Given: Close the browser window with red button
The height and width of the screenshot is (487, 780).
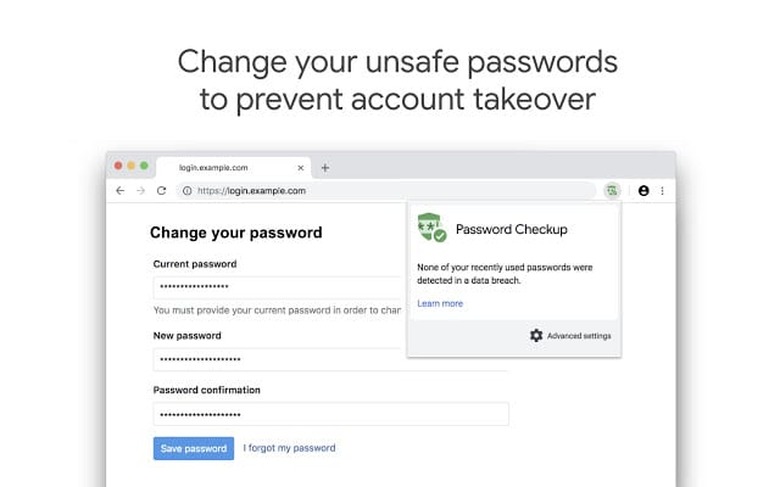Looking at the screenshot, I should click(x=118, y=165).
